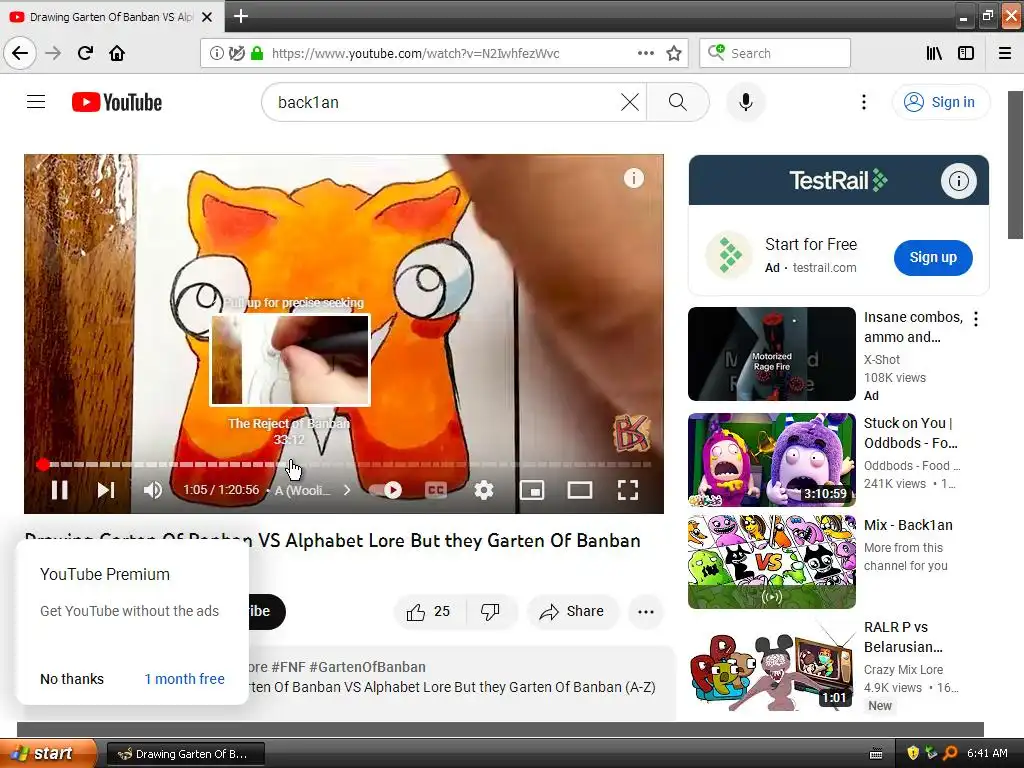Mute the video volume speaker icon
This screenshot has width=1024, height=768.
tap(153, 490)
